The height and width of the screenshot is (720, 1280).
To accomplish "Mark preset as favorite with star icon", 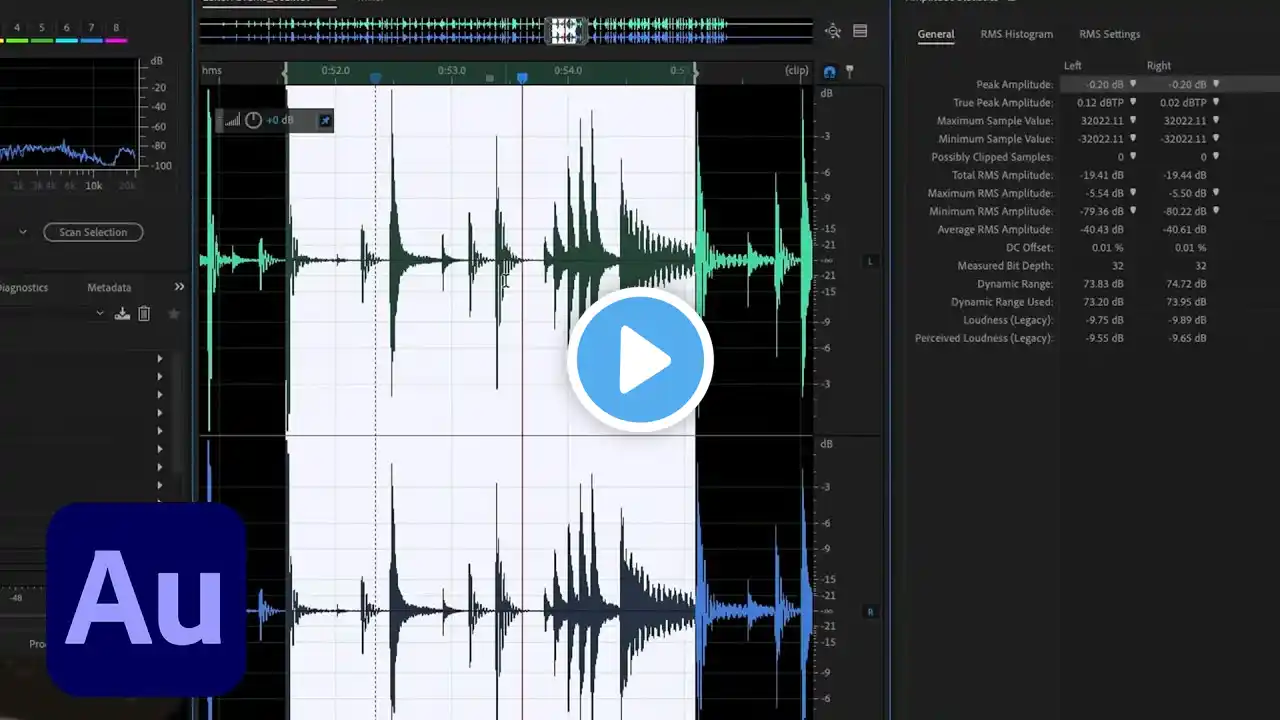I will tap(174, 314).
